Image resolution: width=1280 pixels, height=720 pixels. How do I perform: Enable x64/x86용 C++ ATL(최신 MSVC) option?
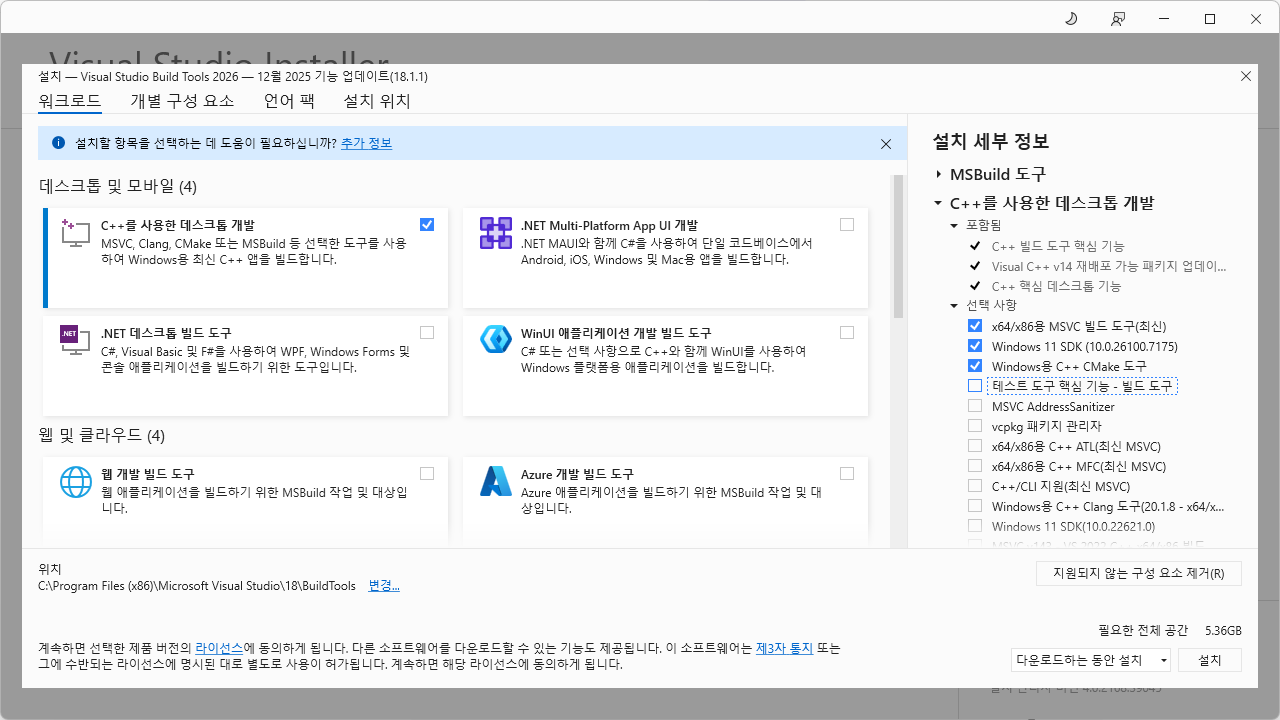pyautogui.click(x=975, y=446)
